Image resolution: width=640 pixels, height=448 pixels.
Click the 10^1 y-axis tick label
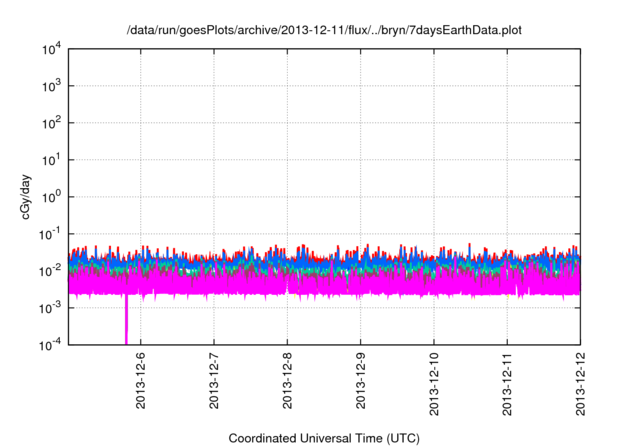(x=51, y=160)
